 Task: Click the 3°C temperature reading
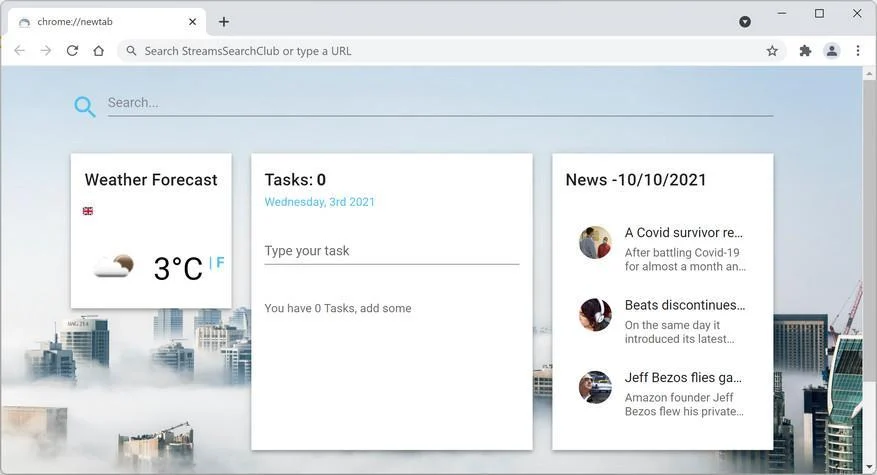click(x=178, y=269)
